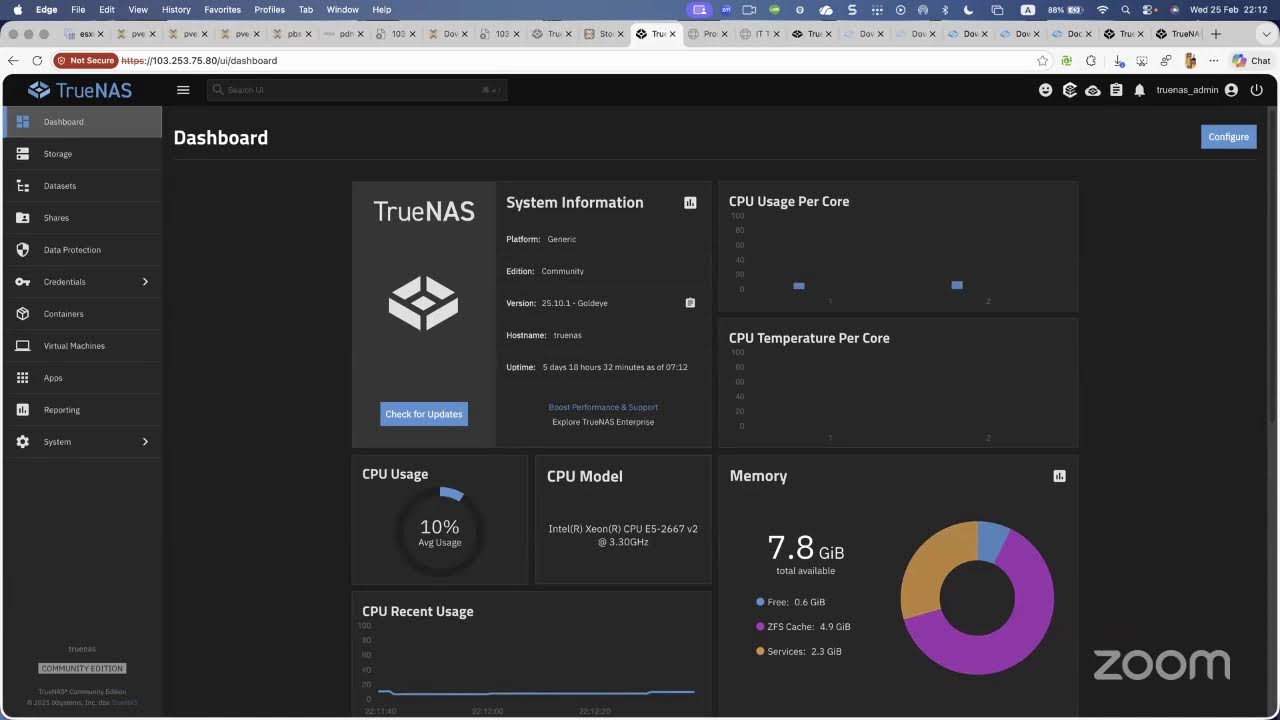Go to Apps in the sidebar

coord(81,378)
